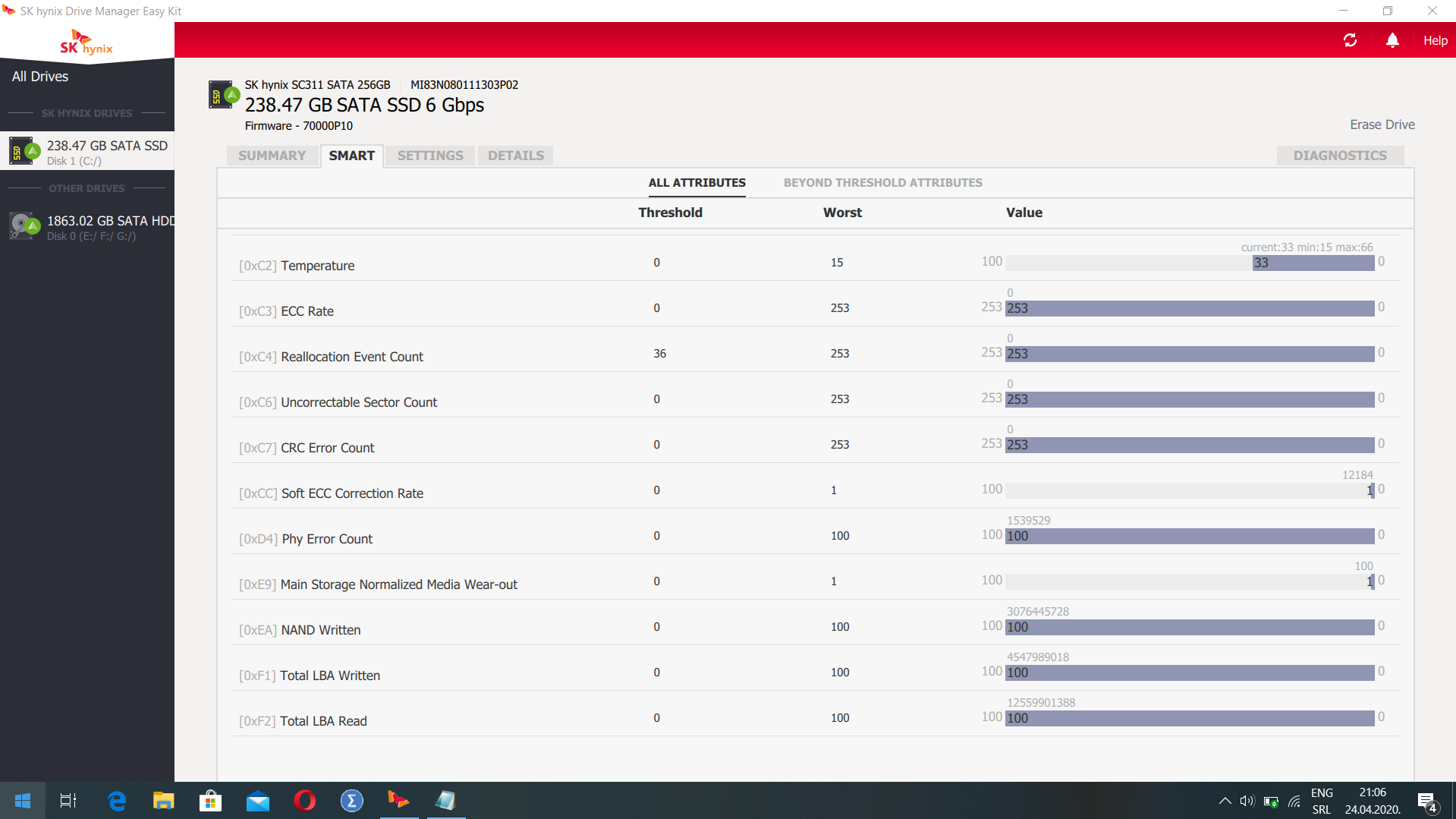Image resolution: width=1456 pixels, height=819 pixels.
Task: Select Total LBA Written attribute
Action: pyautogui.click(x=816, y=669)
